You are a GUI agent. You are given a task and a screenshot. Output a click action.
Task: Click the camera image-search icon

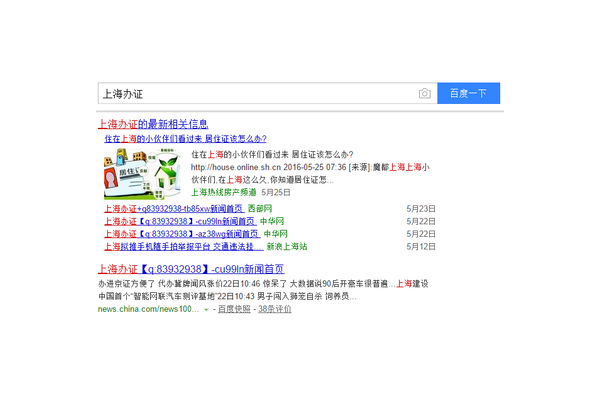point(424,94)
